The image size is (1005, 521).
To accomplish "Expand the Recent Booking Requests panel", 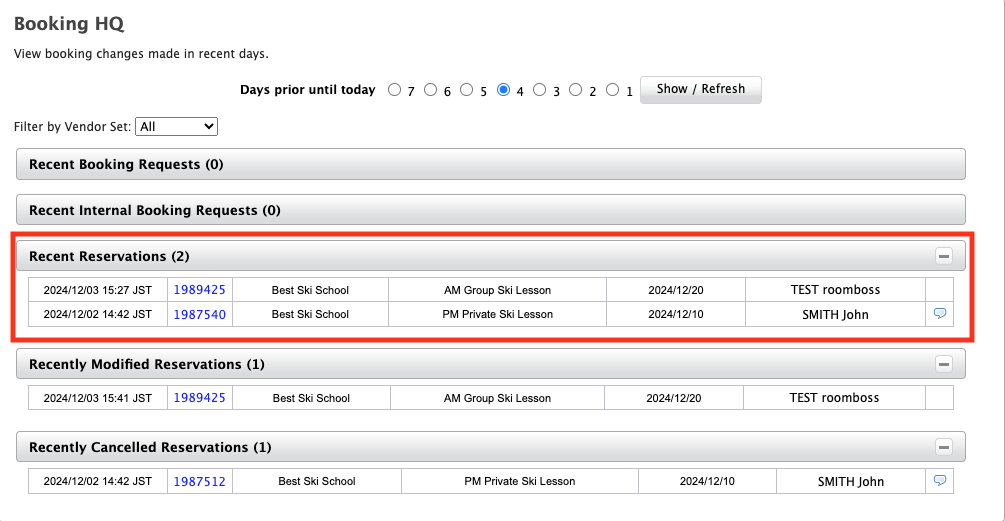I will pos(490,164).
